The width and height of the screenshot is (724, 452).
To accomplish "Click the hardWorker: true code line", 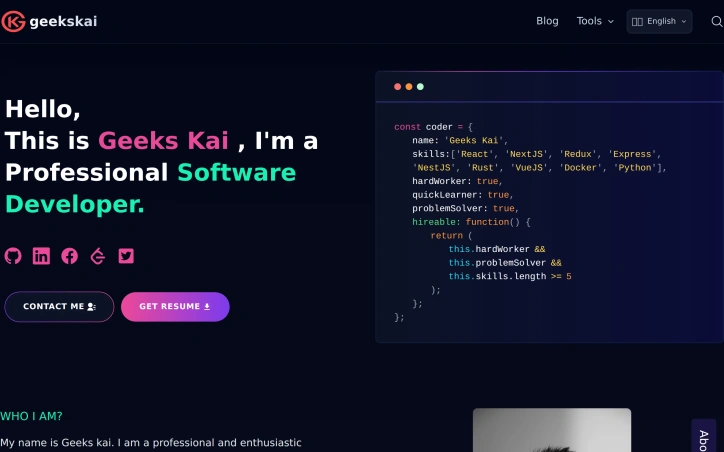I will (x=457, y=181).
